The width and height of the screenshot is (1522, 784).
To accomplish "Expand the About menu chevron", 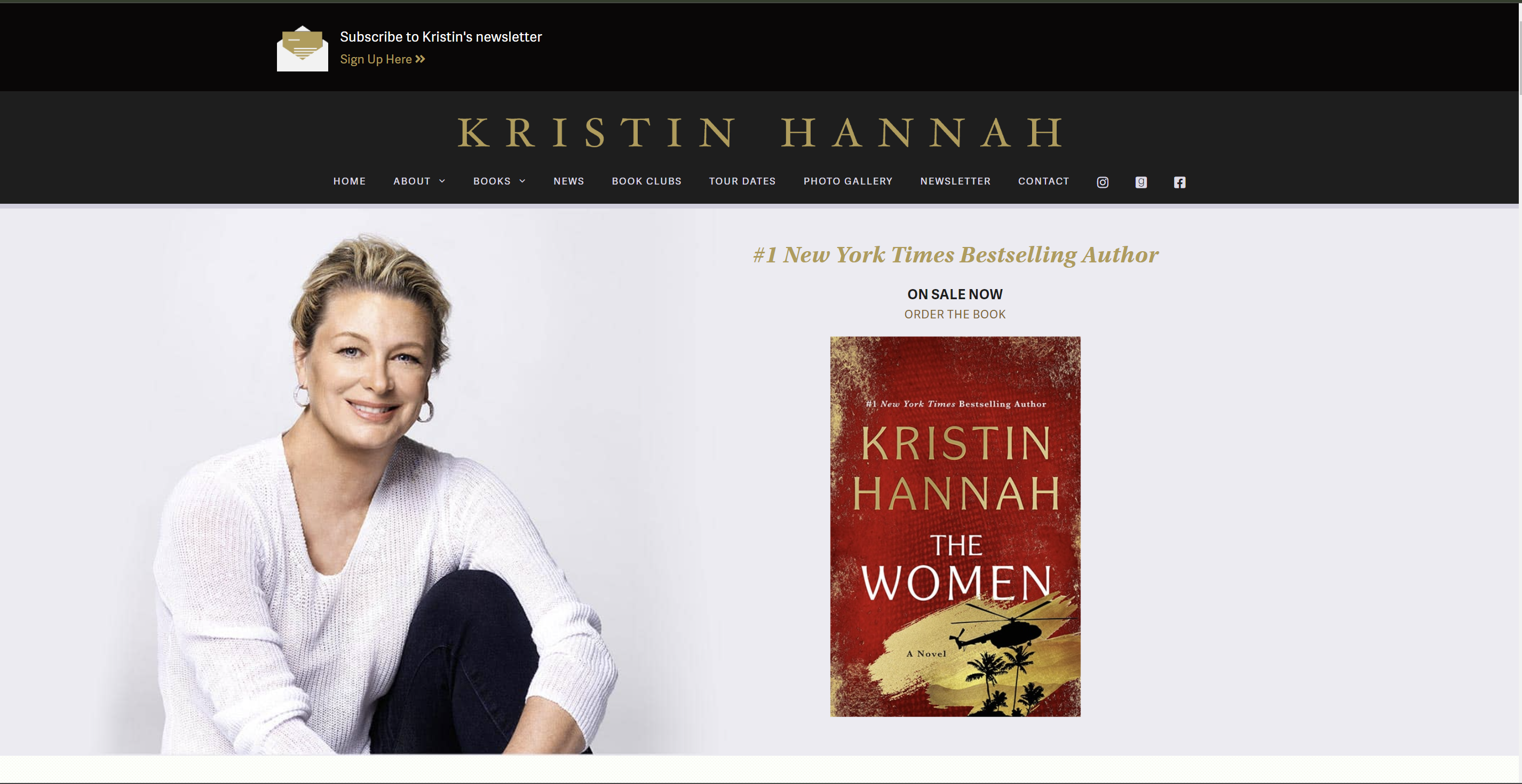I will [442, 181].
